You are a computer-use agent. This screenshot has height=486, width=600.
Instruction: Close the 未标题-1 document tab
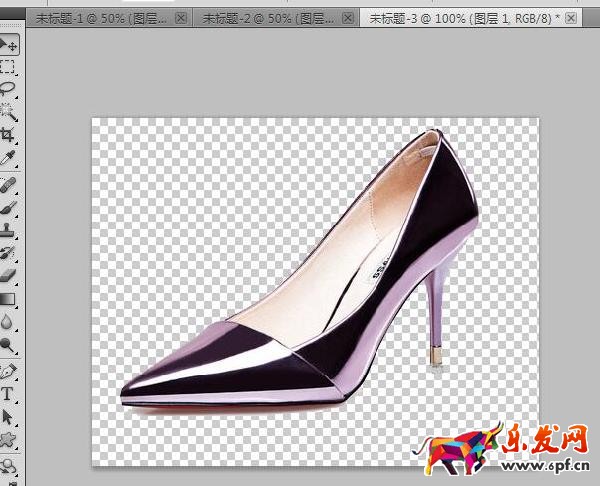180,19
